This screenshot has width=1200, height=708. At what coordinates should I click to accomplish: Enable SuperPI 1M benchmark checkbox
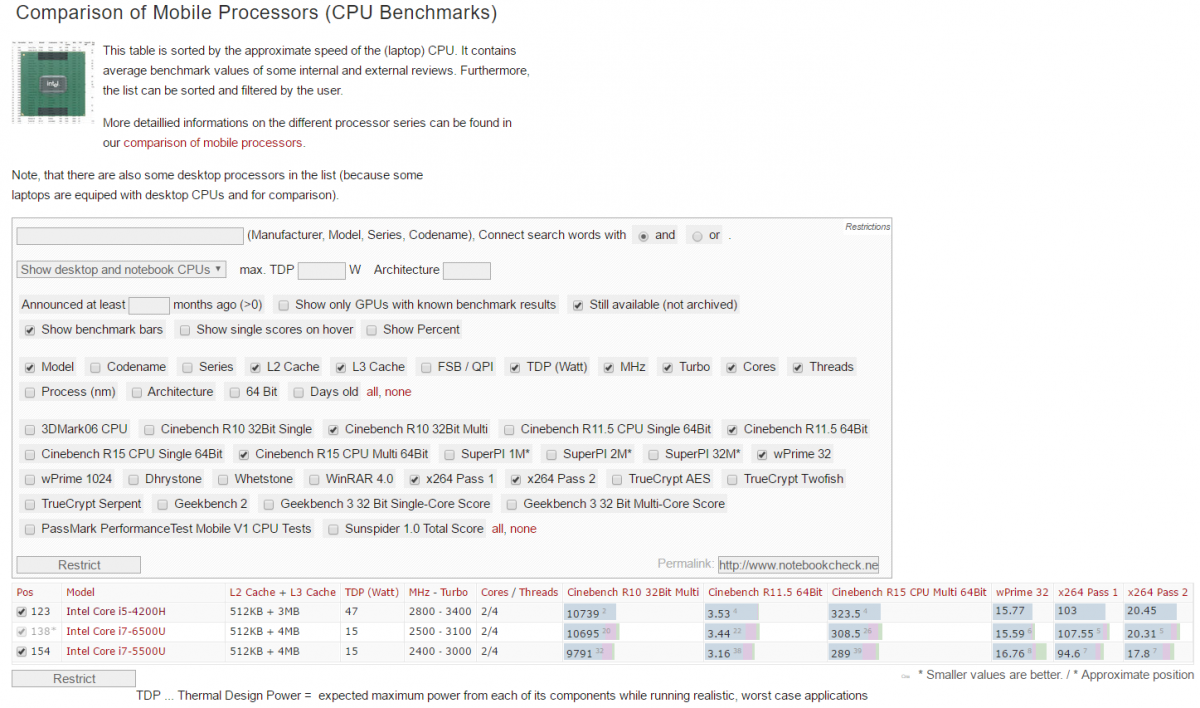[450, 454]
